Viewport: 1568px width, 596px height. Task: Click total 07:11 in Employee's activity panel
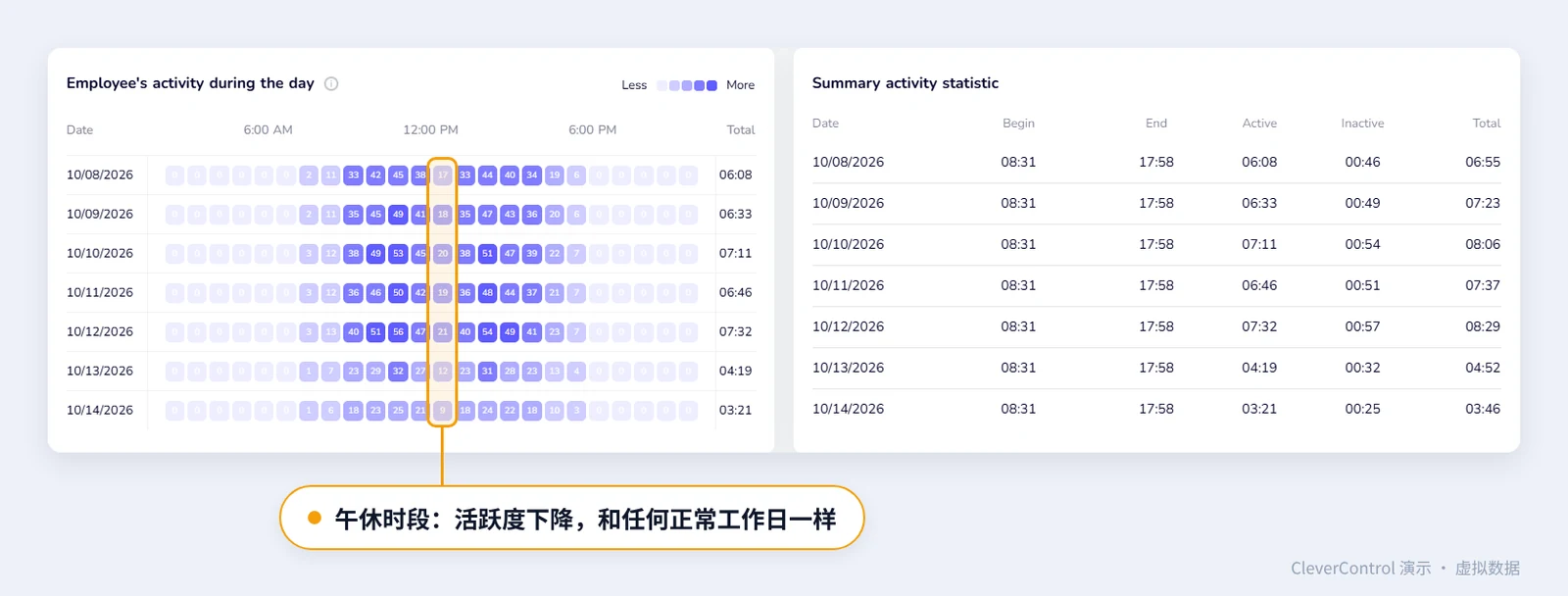click(736, 254)
